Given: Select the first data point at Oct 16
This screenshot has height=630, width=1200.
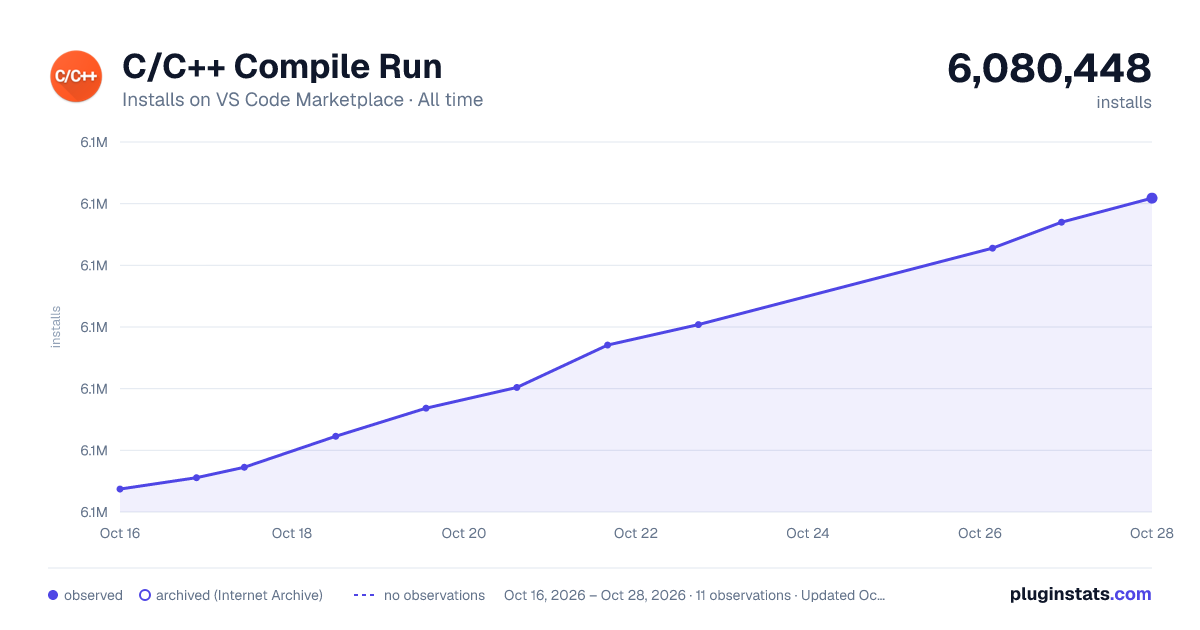Looking at the screenshot, I should click(120, 489).
